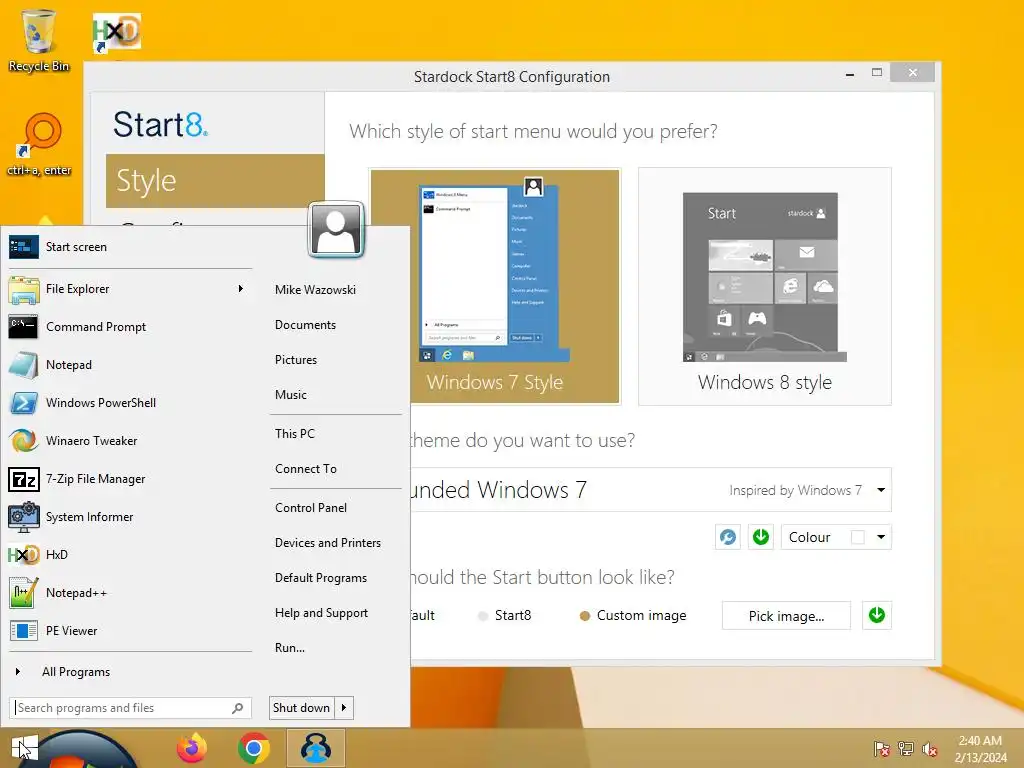Screen dimensions: 1024x768
Task: Choose Windows 8 style thumbnail
Action: coord(765,286)
